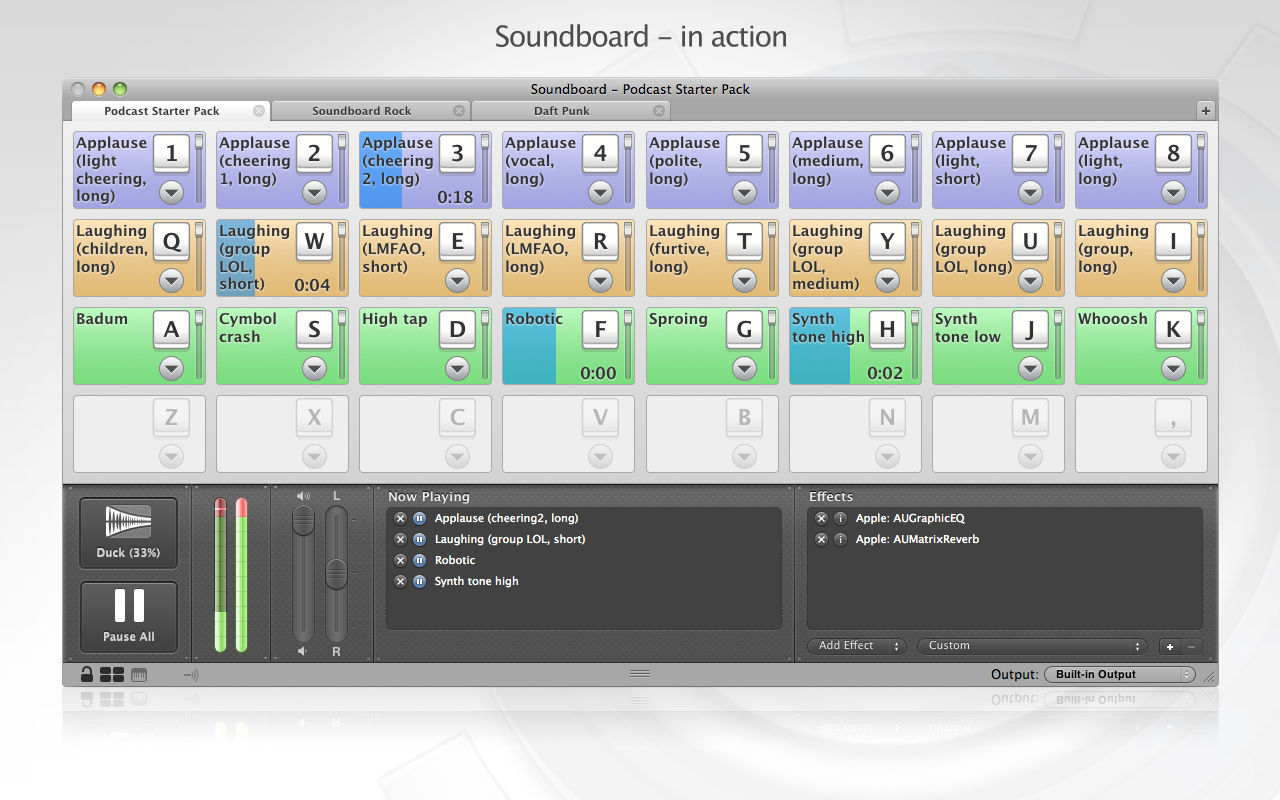Pause Applause (cheering2, long) in Now Playing
Viewport: 1280px width, 800px height.
click(420, 518)
